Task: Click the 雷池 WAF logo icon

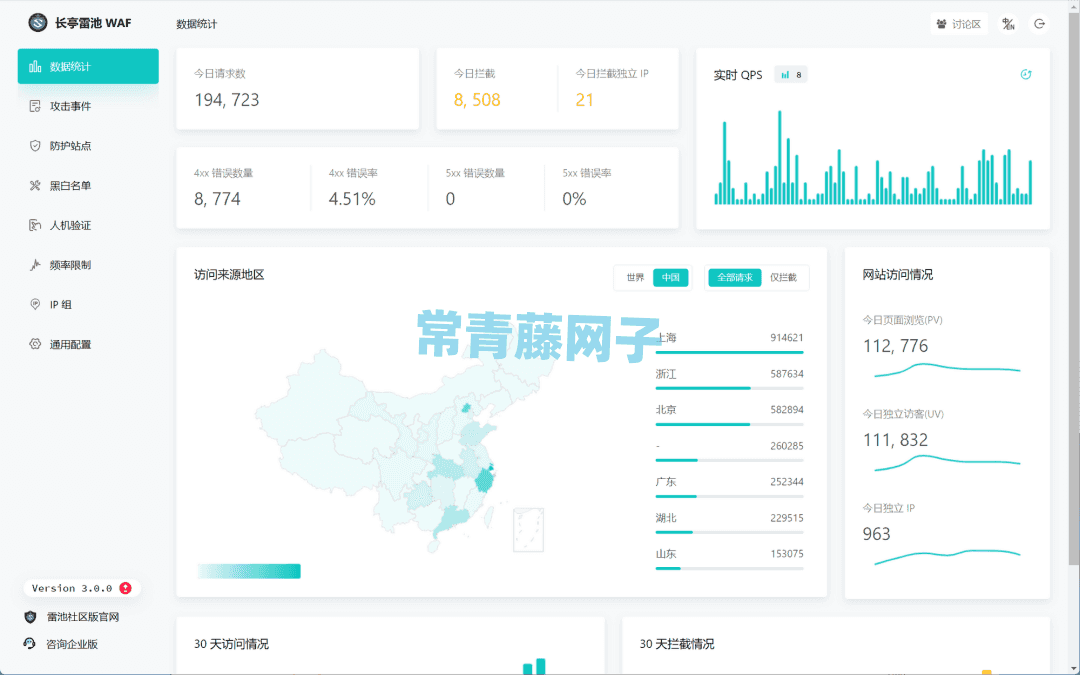Action: 38,22
